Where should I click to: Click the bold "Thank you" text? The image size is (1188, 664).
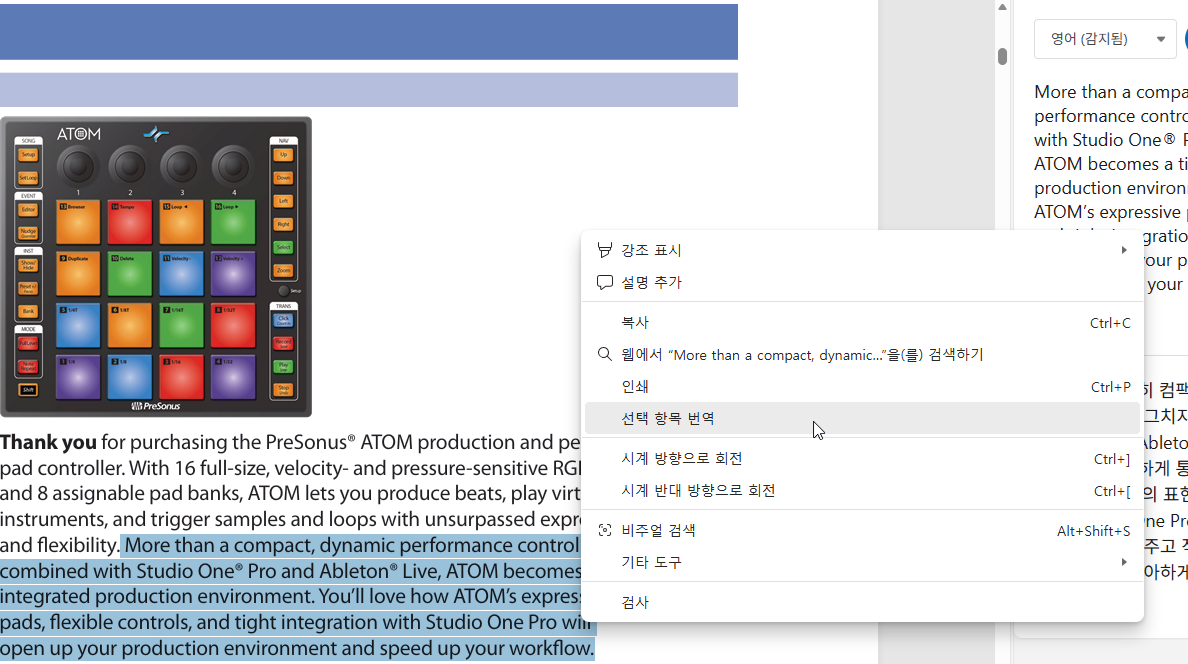pyautogui.click(x=48, y=442)
